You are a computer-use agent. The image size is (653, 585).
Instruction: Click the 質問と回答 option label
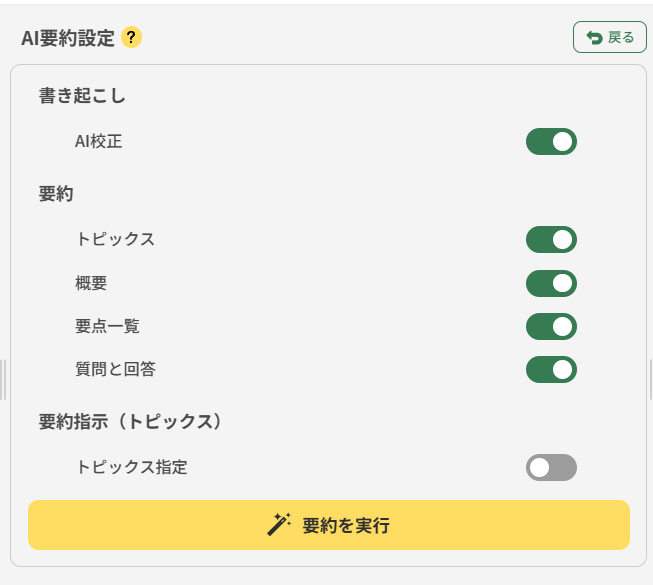pos(115,369)
